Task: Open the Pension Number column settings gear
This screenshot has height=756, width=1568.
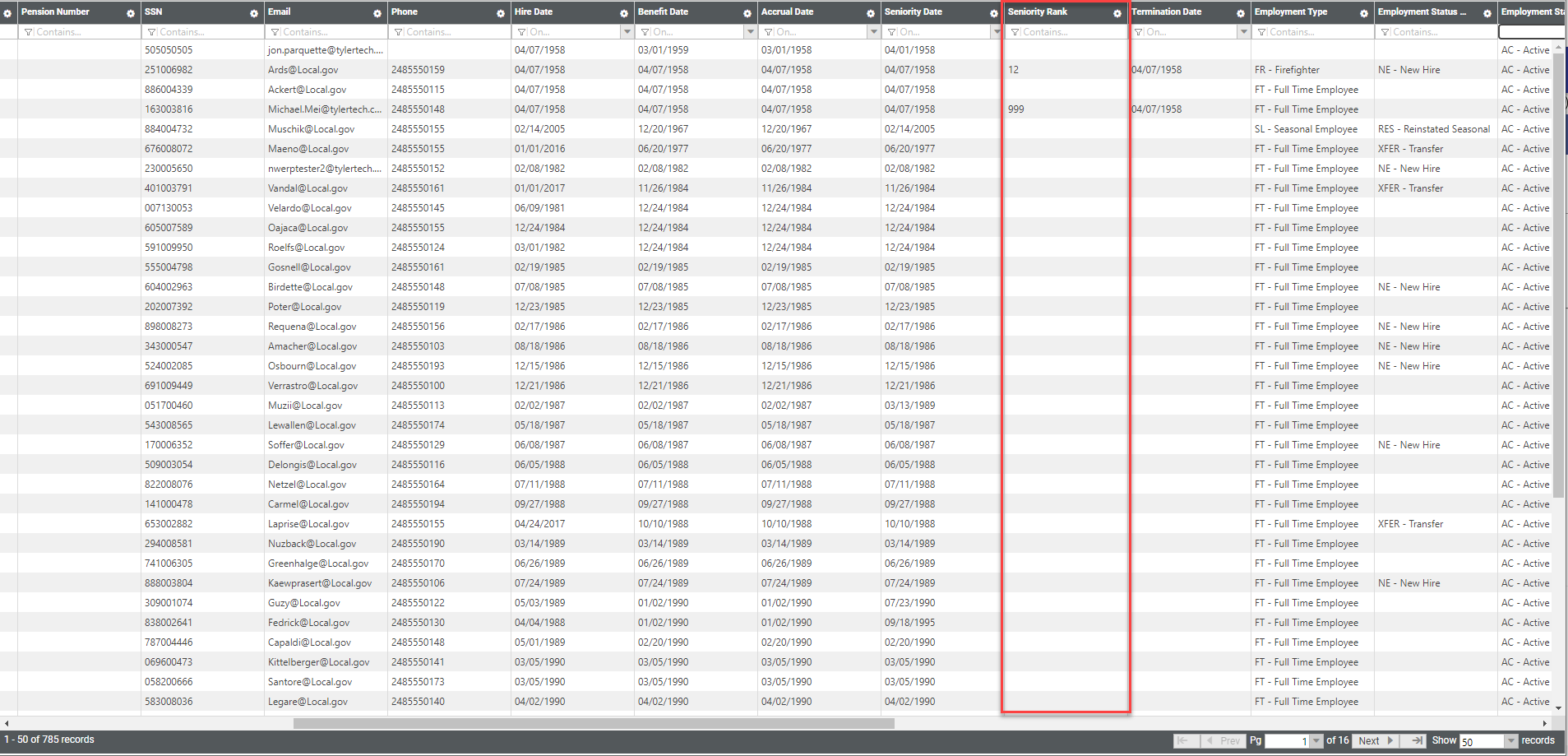Action: coord(131,13)
